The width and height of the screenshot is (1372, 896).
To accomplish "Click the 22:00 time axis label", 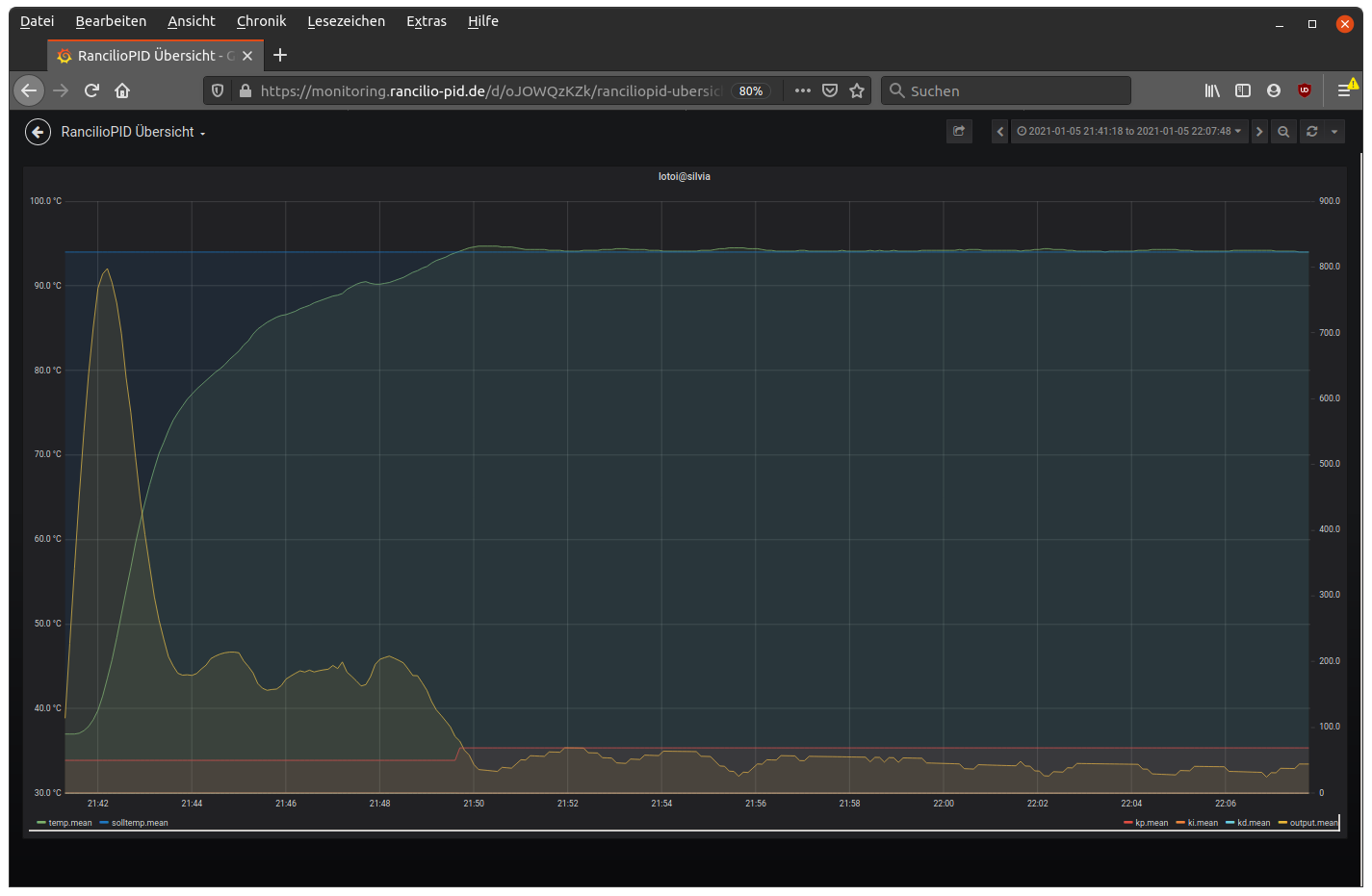I will pyautogui.click(x=944, y=804).
